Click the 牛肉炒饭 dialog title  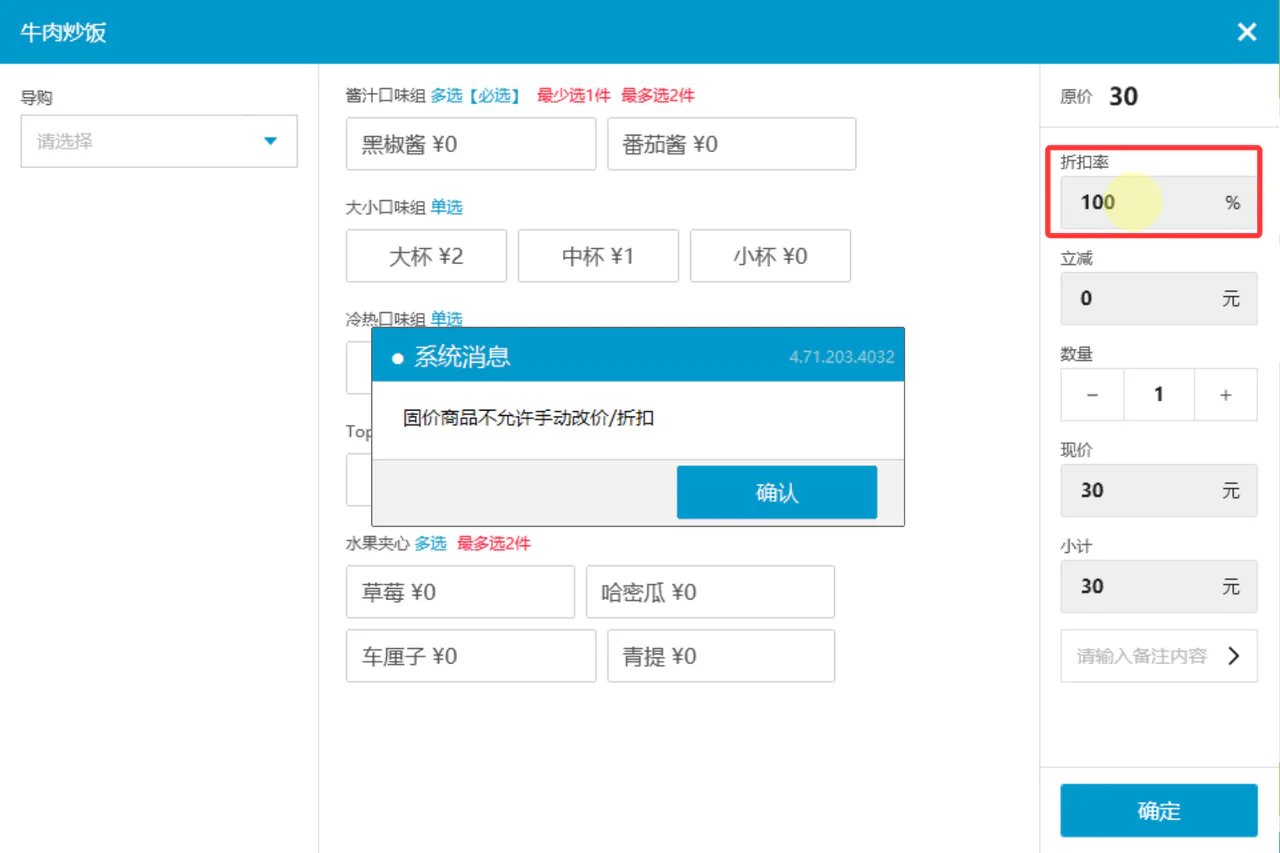pyautogui.click(x=63, y=32)
